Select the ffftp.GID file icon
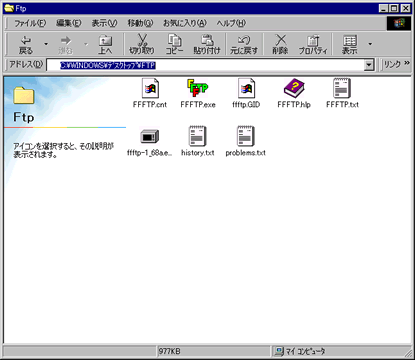This screenshot has height=360, width=415. (247, 88)
